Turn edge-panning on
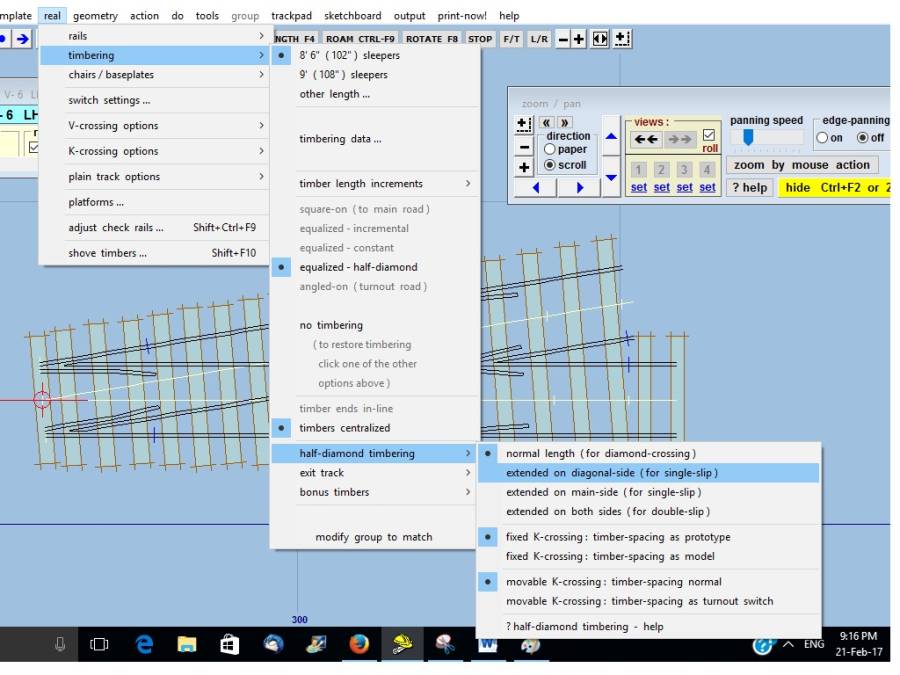900x675 pixels. (x=822, y=138)
